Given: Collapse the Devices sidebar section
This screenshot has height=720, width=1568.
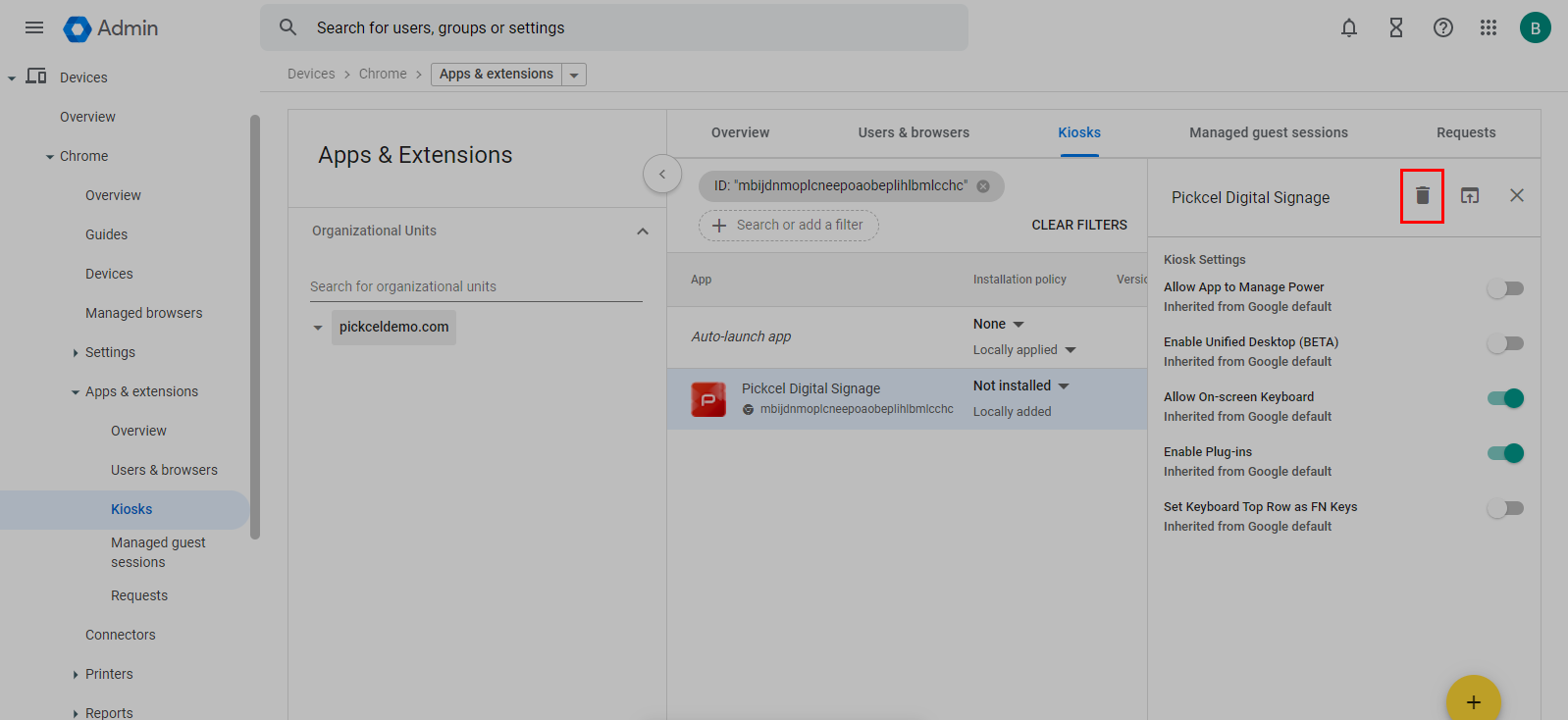Looking at the screenshot, I should (x=12, y=77).
